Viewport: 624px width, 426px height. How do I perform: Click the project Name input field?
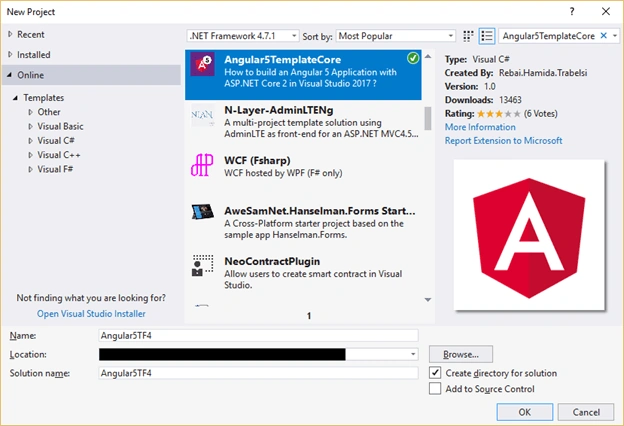(x=258, y=336)
